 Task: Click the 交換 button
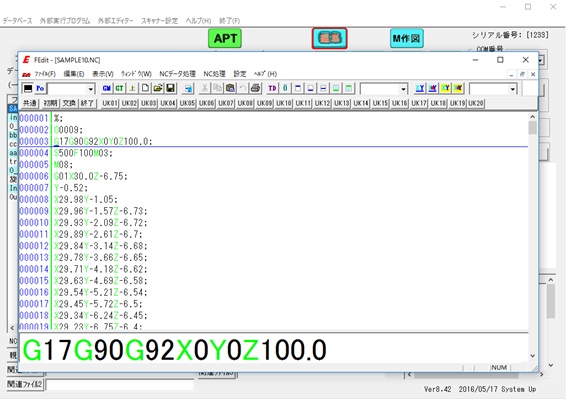pos(69,103)
